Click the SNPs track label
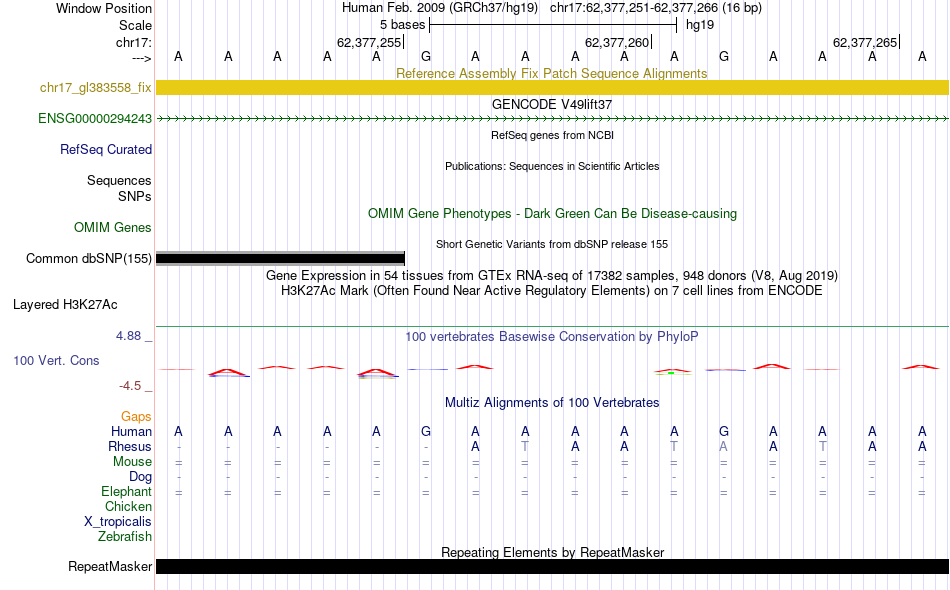 (135, 196)
